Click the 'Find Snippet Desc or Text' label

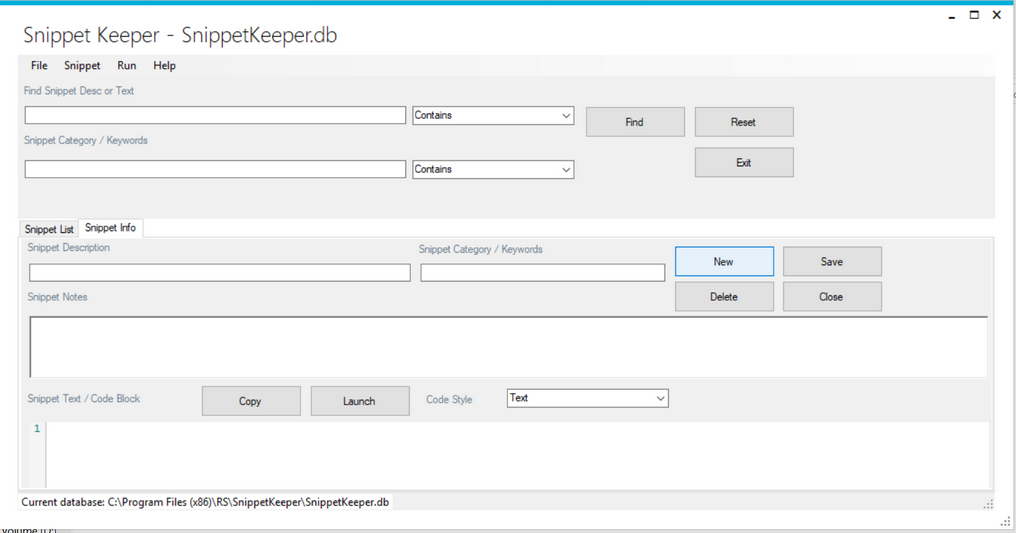pyautogui.click(x=79, y=91)
